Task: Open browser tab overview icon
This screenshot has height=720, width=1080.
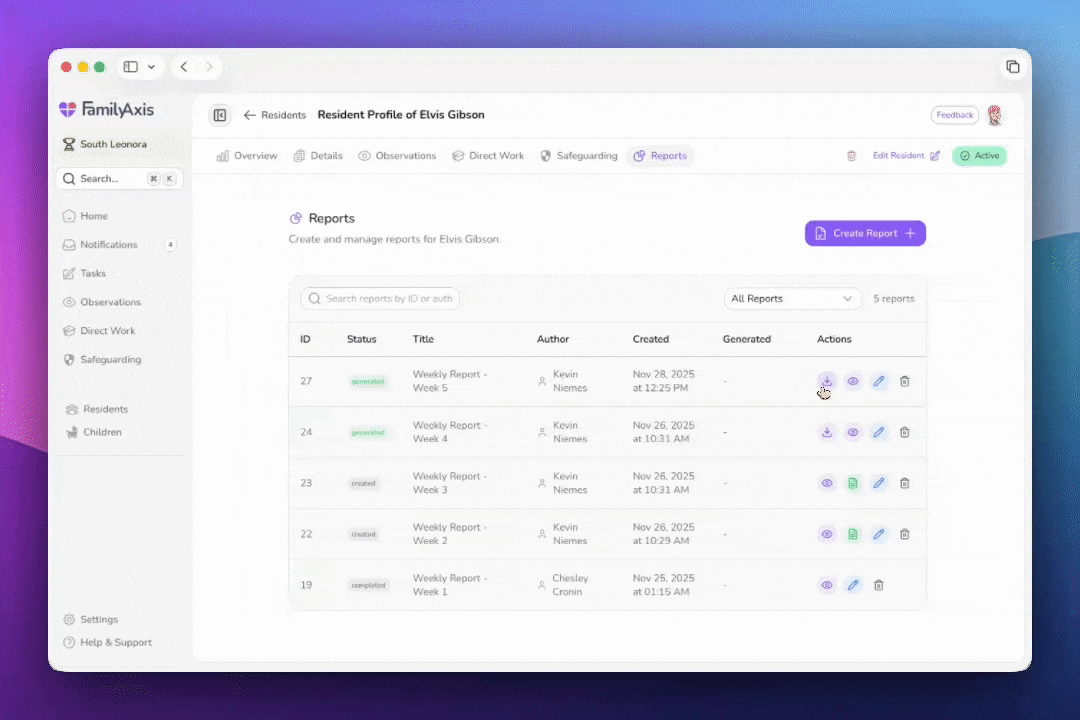Action: (1012, 67)
